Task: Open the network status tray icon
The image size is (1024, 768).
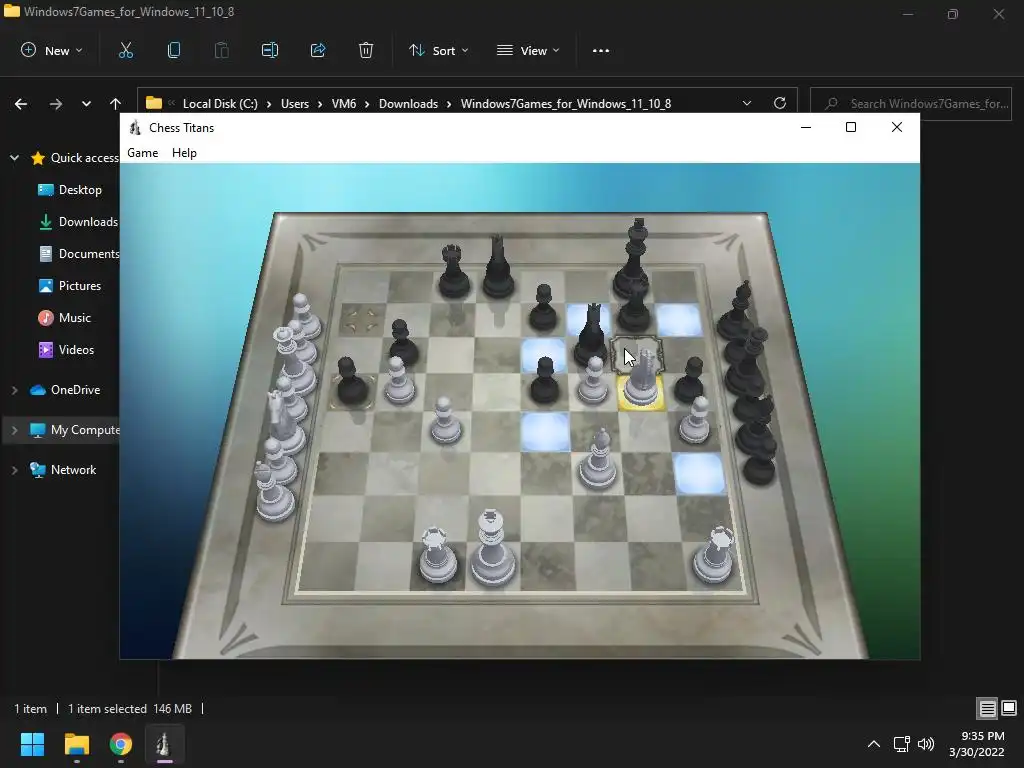Action: [902, 744]
